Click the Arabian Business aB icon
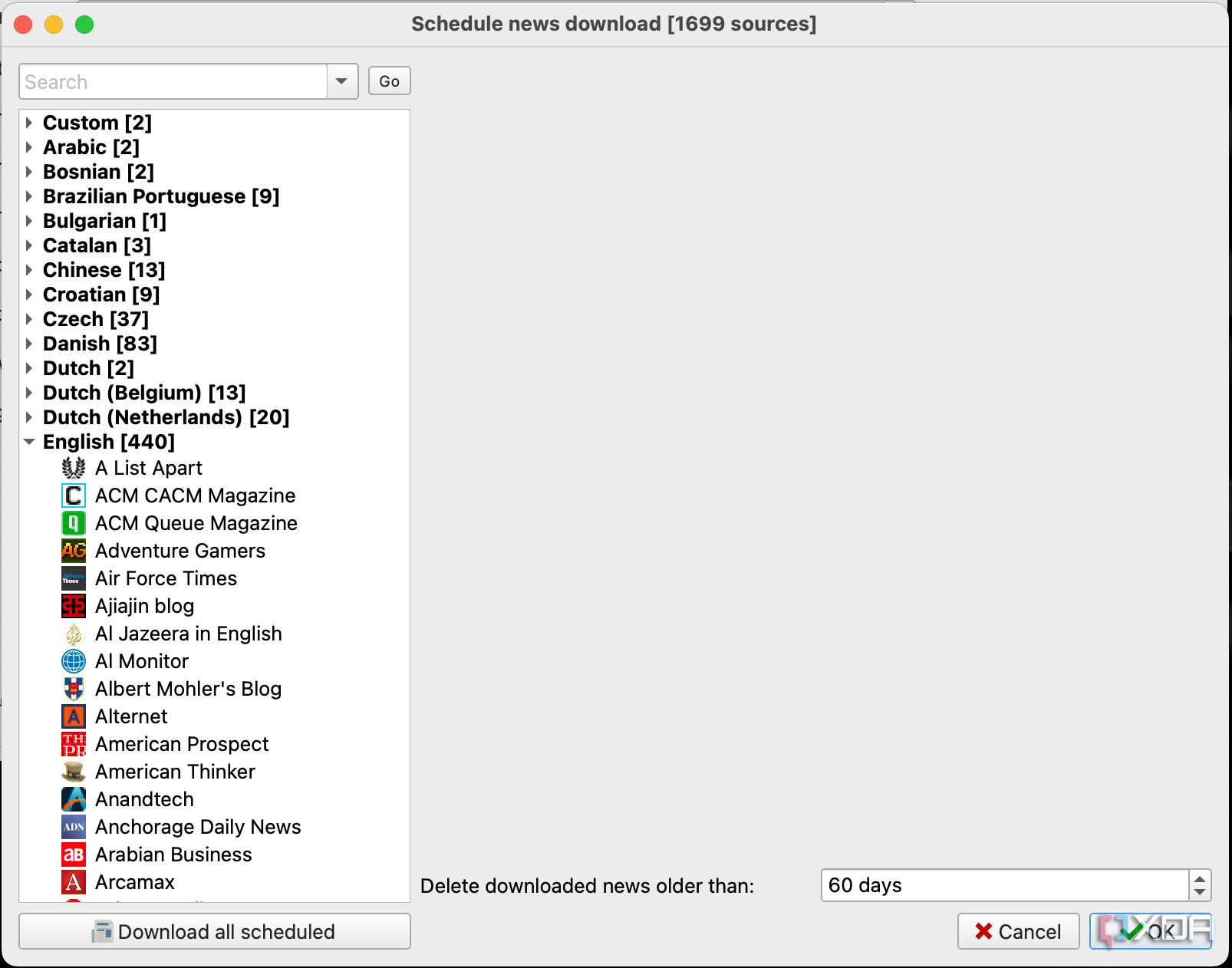Image resolution: width=1232 pixels, height=968 pixels. click(x=74, y=854)
